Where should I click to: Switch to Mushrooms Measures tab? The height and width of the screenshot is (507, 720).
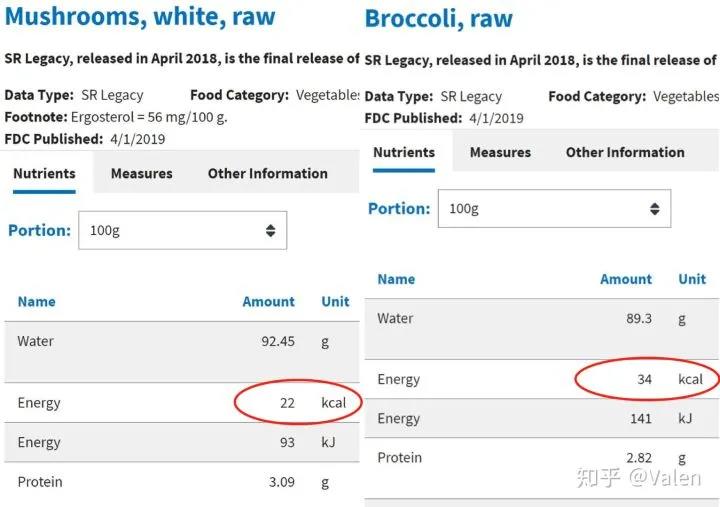click(x=141, y=173)
